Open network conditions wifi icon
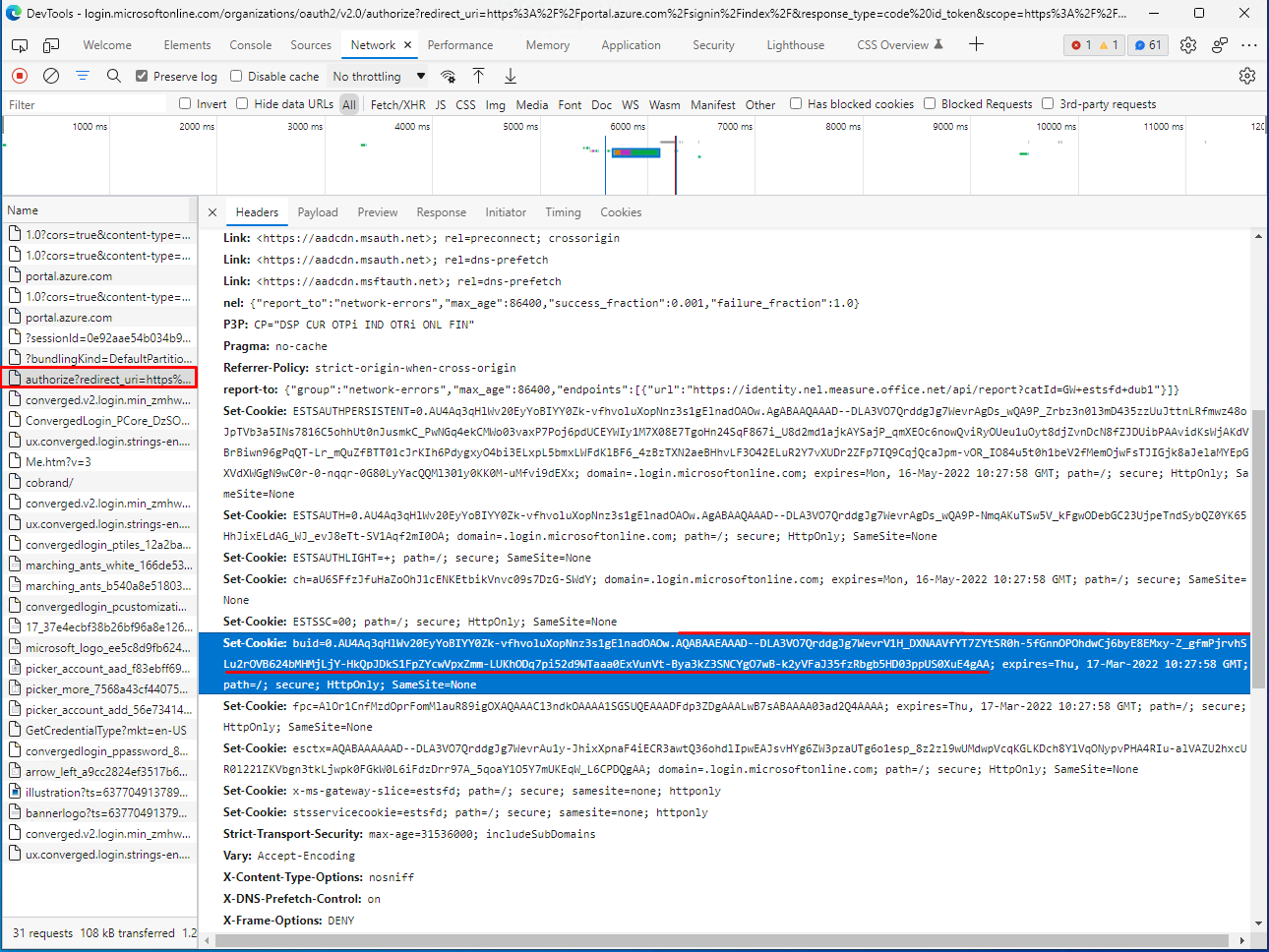1269x952 pixels. (x=448, y=77)
